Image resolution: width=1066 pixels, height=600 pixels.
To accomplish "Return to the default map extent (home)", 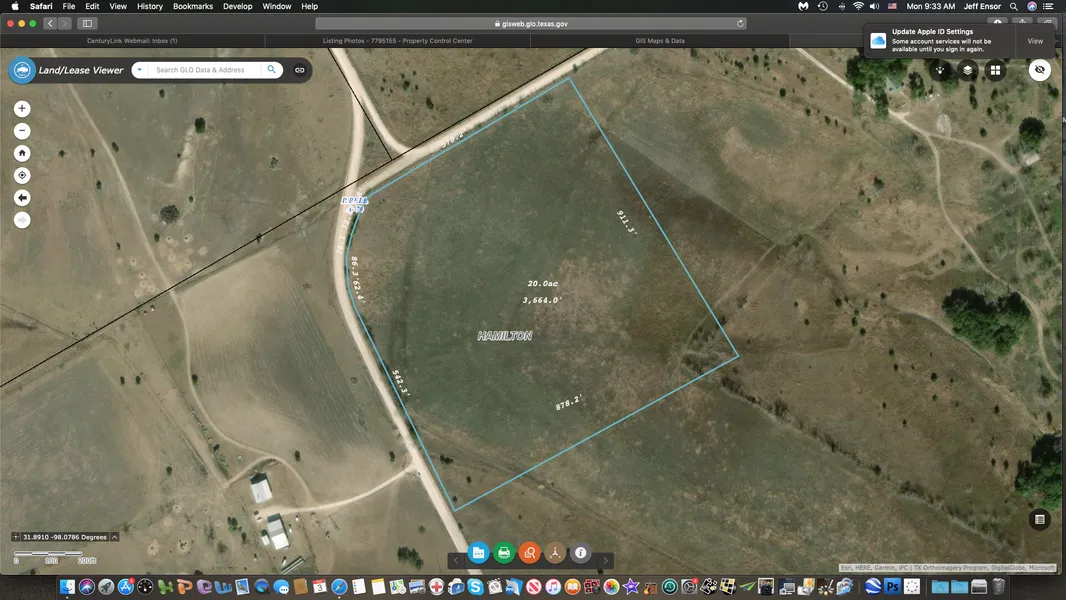I will [22, 153].
